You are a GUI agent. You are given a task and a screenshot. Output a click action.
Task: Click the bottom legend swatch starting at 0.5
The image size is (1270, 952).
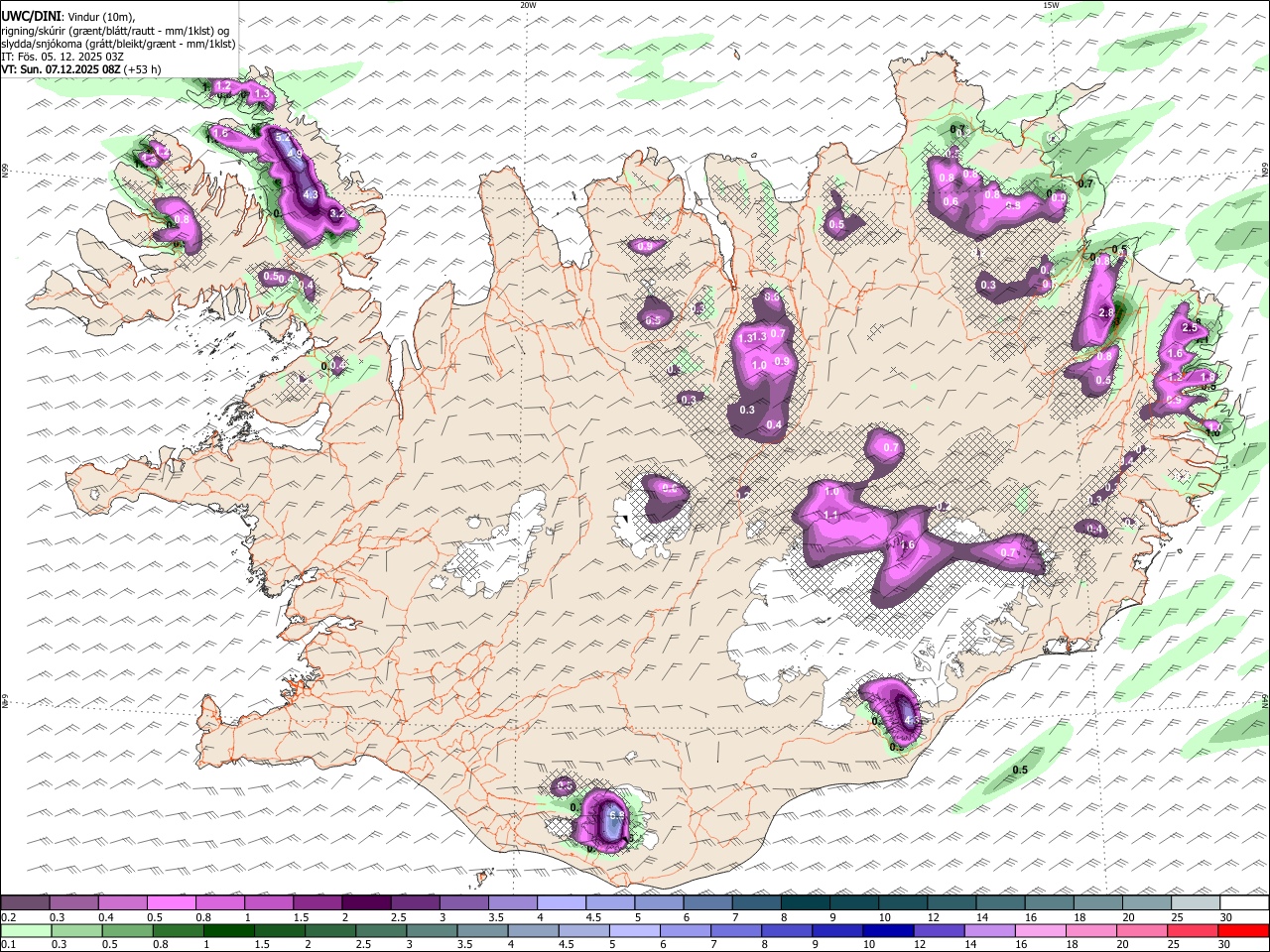pyautogui.click(x=126, y=930)
